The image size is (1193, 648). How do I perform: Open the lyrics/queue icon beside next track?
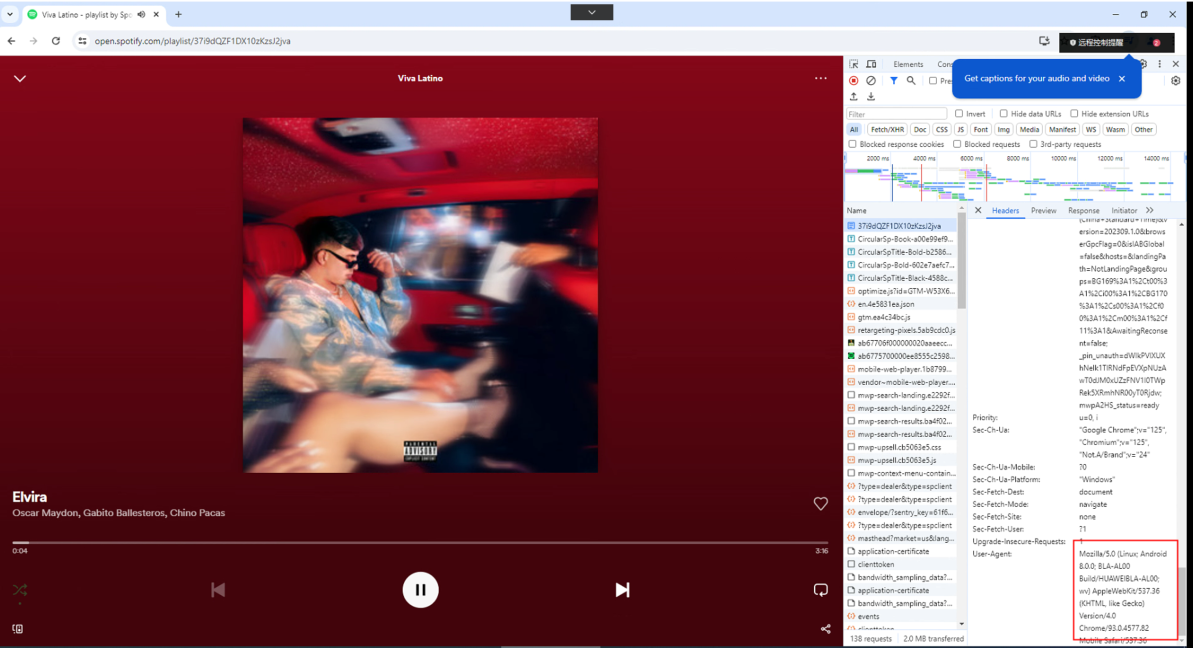(x=820, y=589)
